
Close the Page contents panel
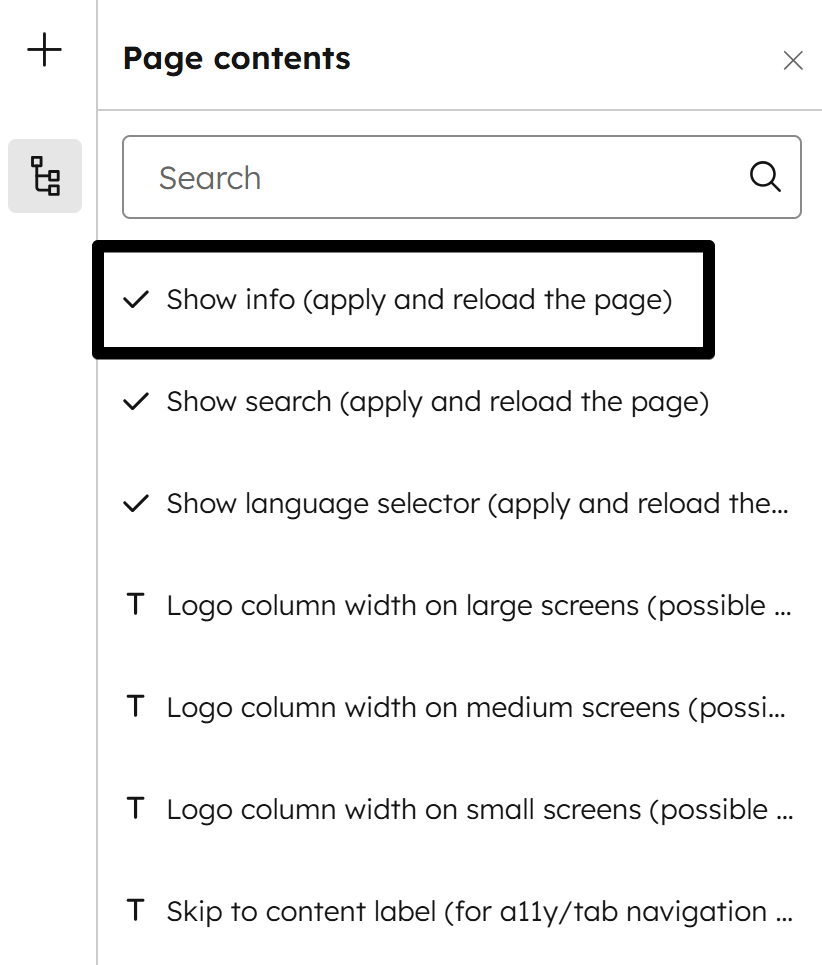(793, 61)
